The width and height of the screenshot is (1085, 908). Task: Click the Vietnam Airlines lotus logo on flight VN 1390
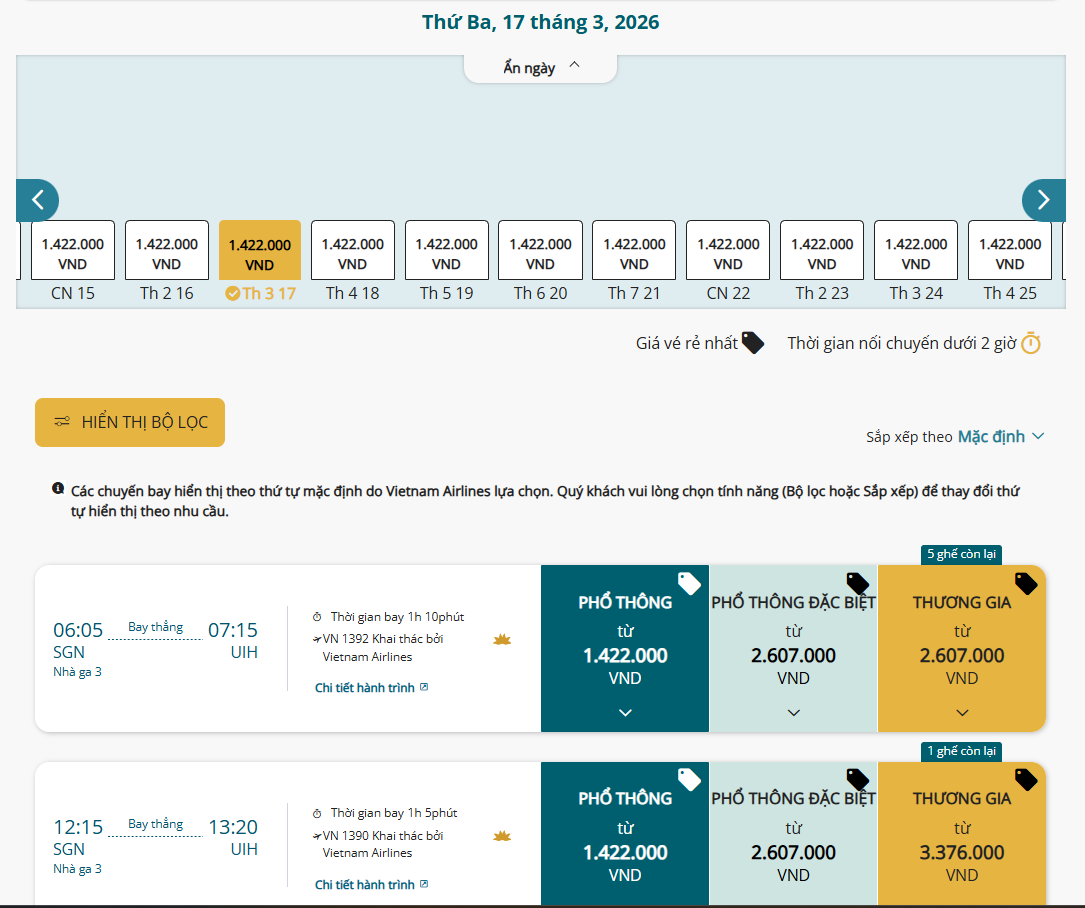click(502, 836)
